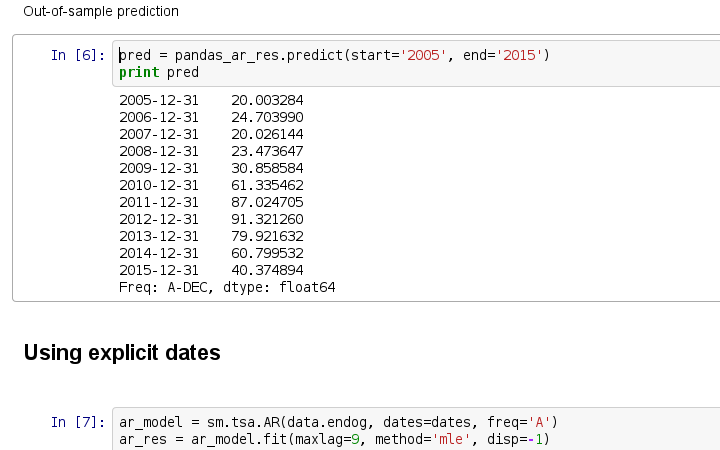The width and height of the screenshot is (720, 450).
Task: Select the In [7] cell prompt
Action: pyautogui.click(x=76, y=422)
